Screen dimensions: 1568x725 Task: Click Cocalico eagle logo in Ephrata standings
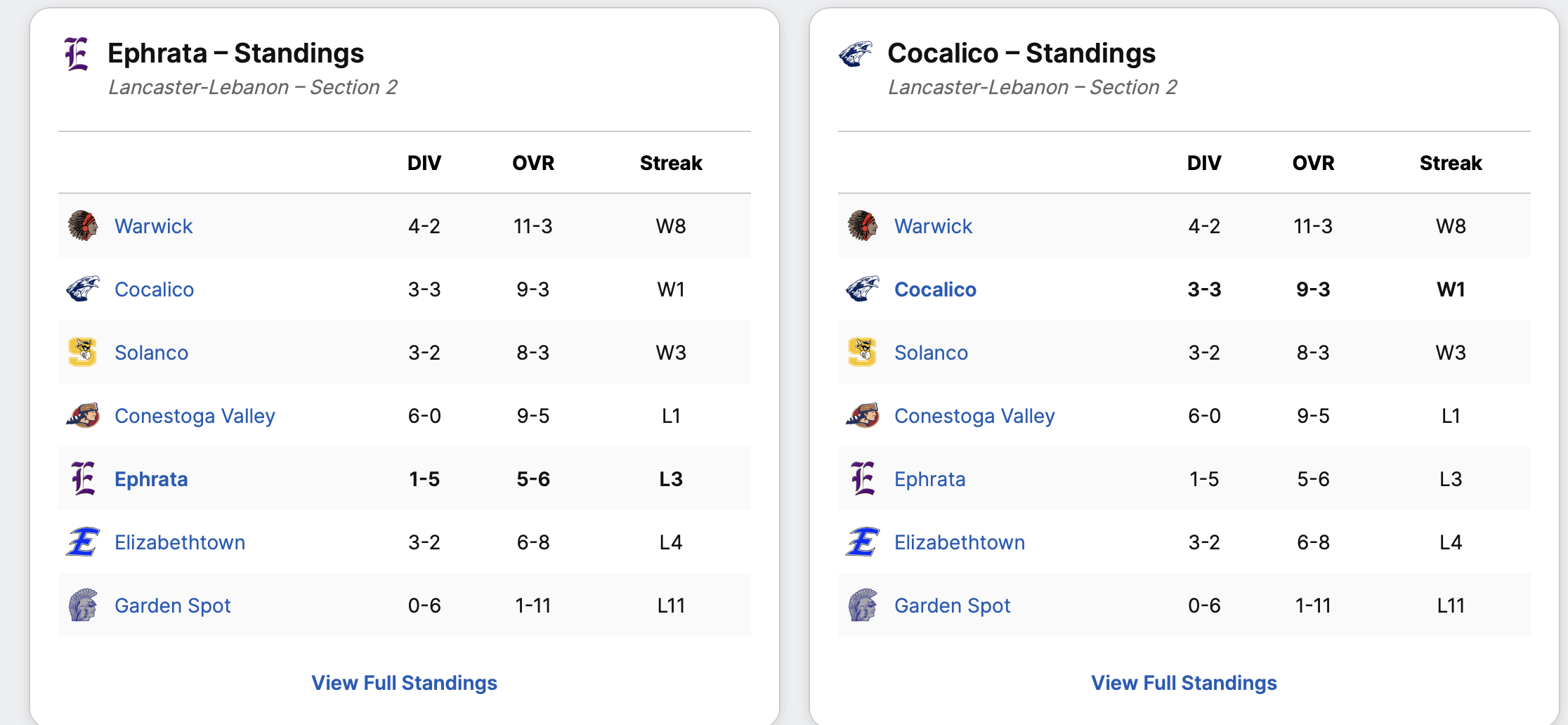tap(83, 289)
